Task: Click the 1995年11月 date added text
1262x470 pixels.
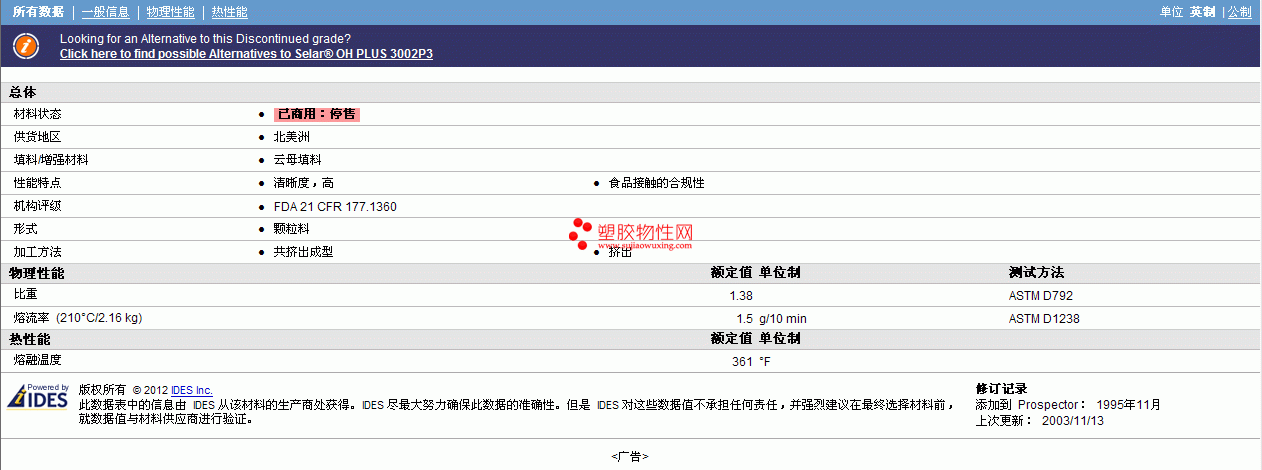Action: point(1129,405)
